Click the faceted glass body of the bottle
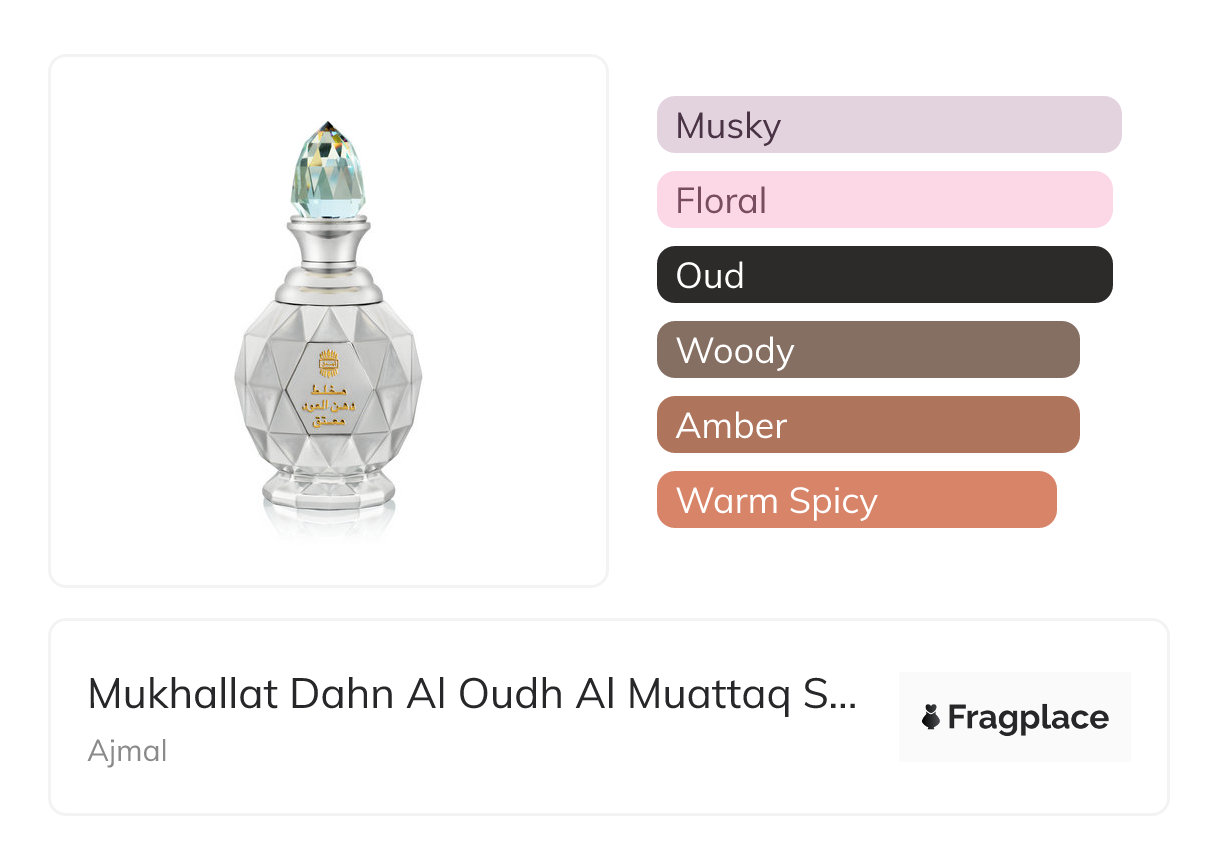 270,390
